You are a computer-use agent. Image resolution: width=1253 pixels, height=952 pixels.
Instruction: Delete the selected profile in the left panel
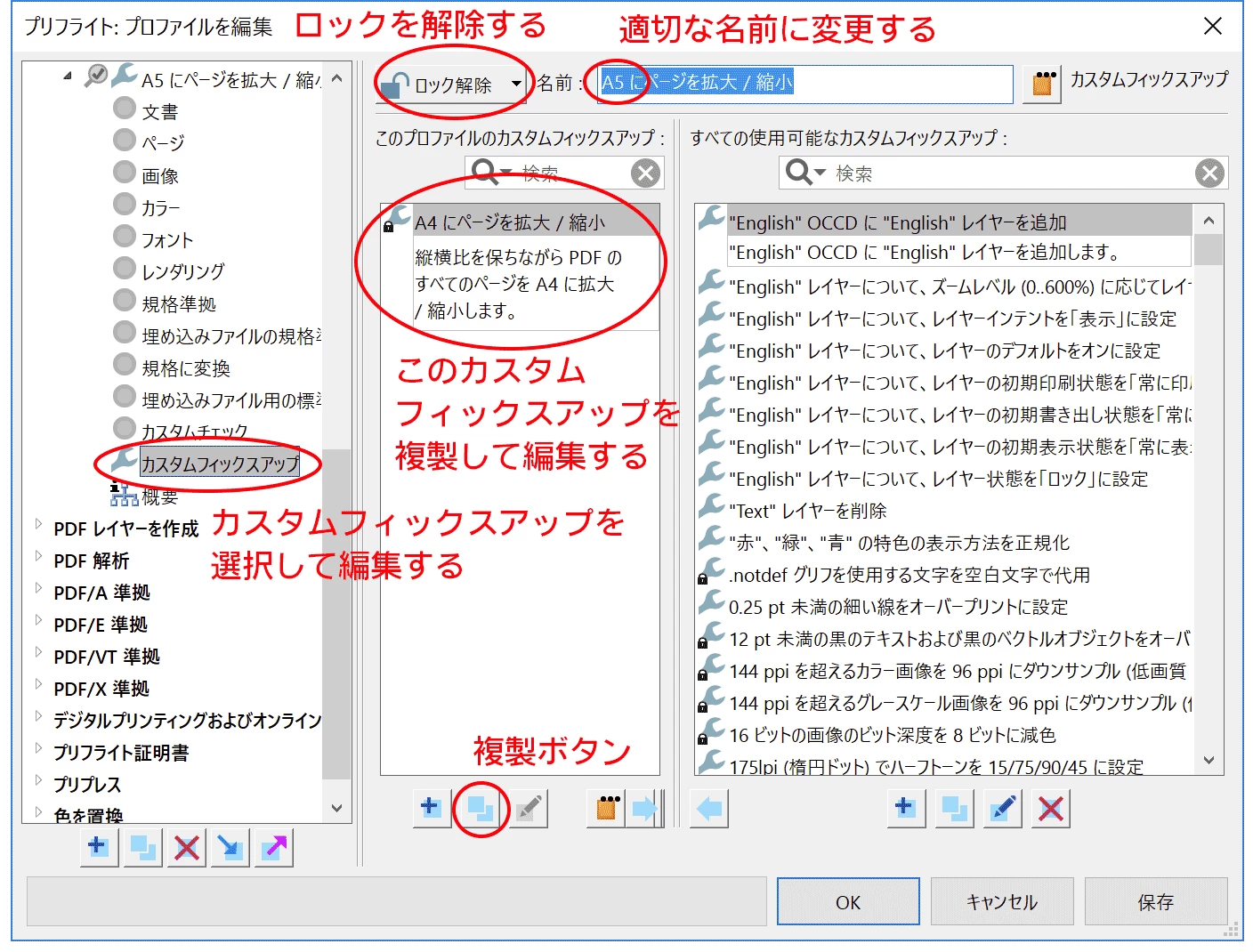coord(186,847)
